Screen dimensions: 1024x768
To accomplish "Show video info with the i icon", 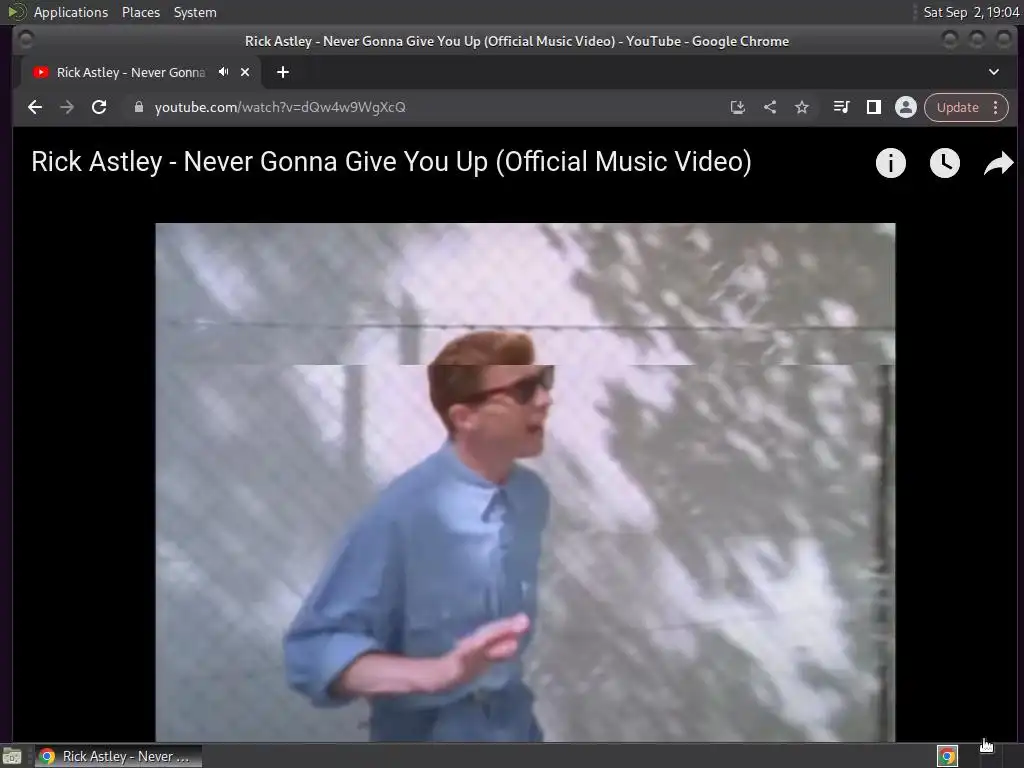I will [x=891, y=163].
